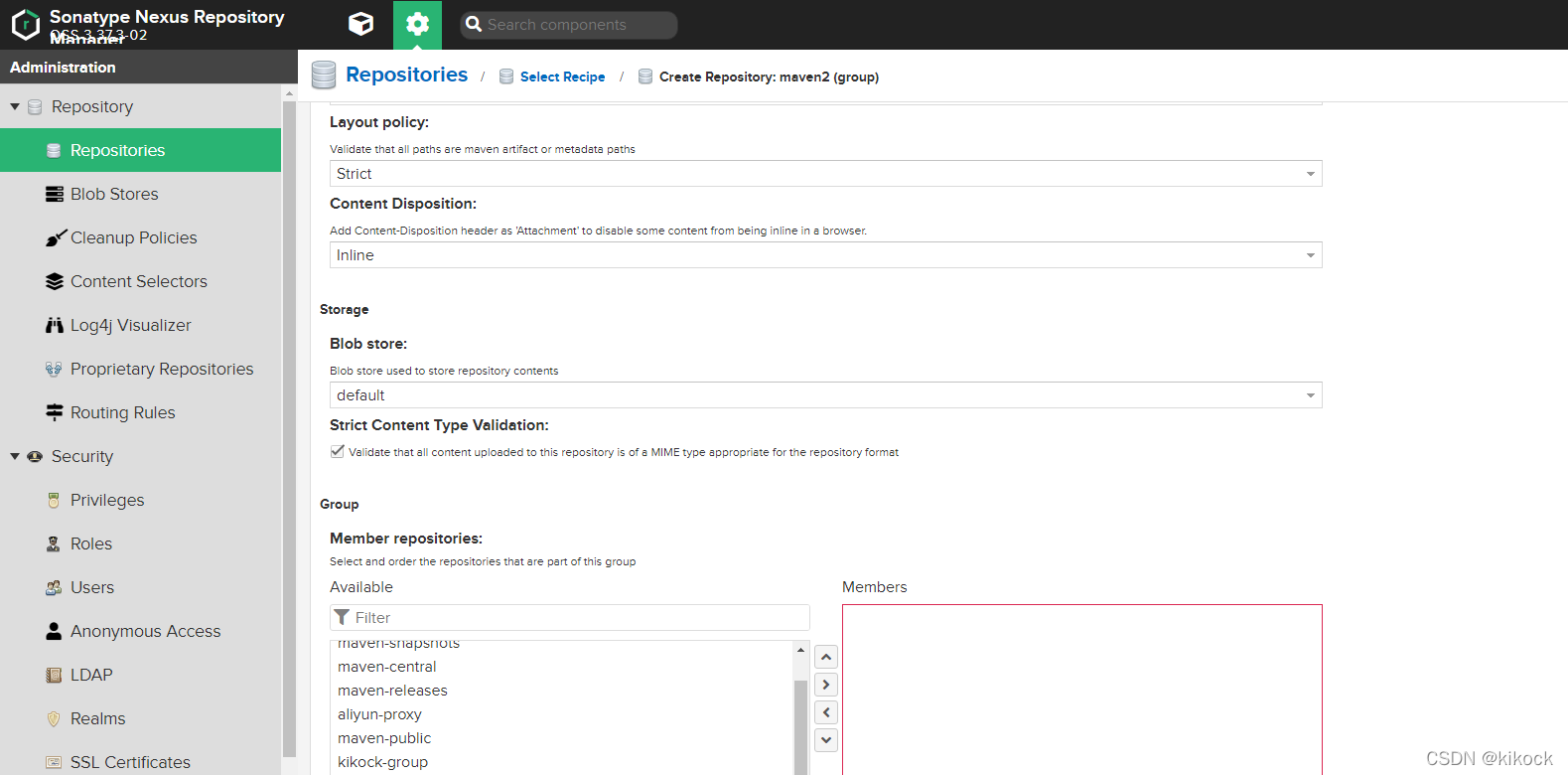Open the Administration gear icon
1568x775 pixels.
point(418,25)
